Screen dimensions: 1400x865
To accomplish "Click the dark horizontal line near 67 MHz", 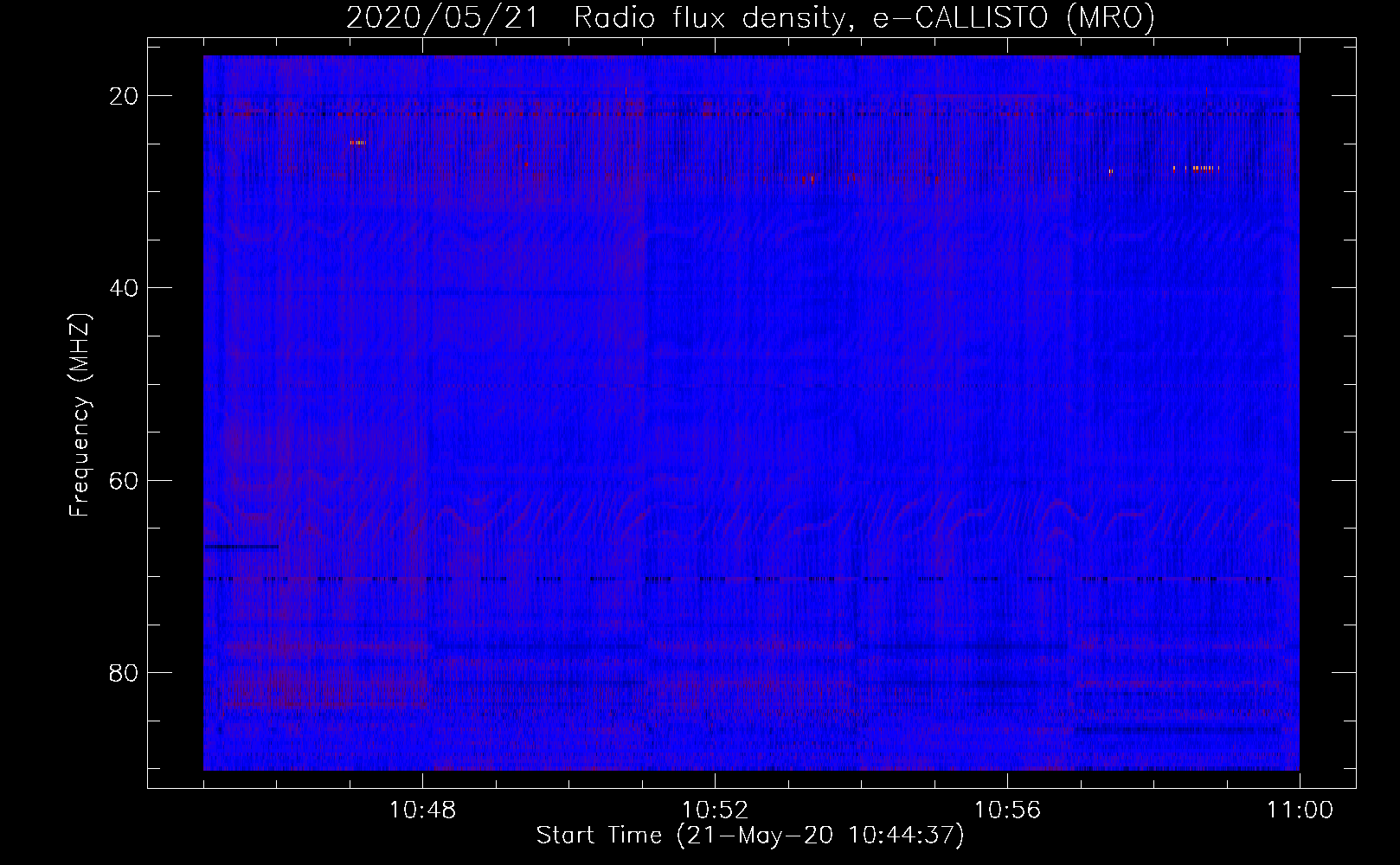I will [241, 547].
